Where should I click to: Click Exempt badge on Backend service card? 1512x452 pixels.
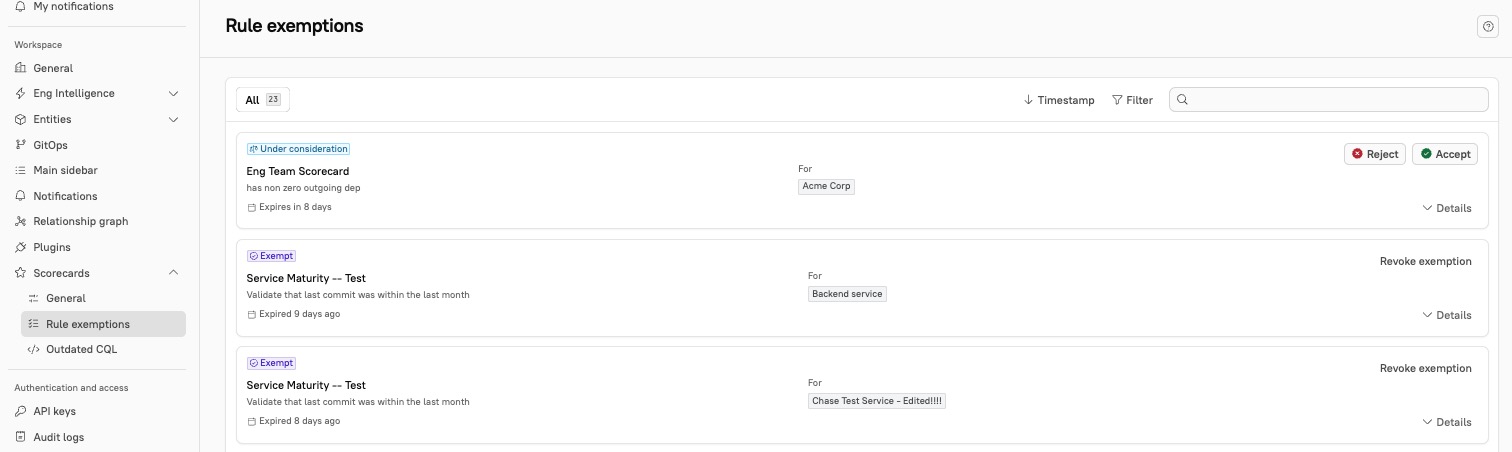coord(271,256)
